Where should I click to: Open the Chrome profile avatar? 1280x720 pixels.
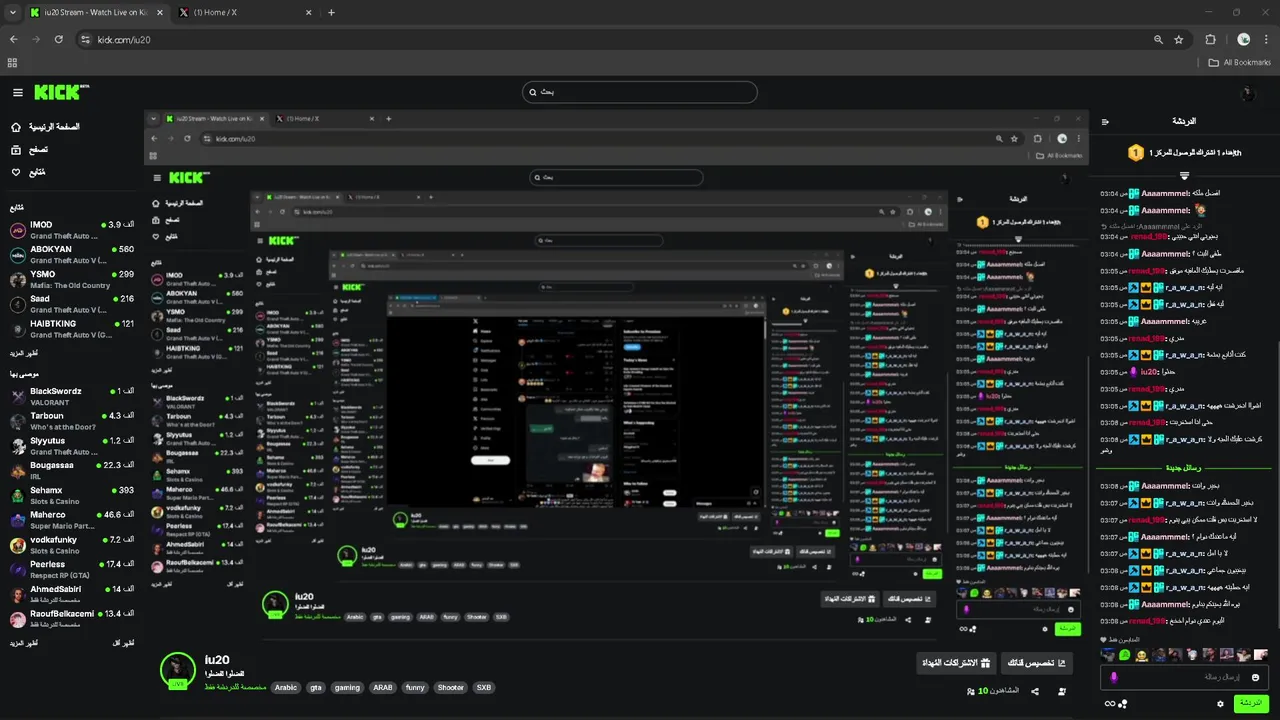1243,40
